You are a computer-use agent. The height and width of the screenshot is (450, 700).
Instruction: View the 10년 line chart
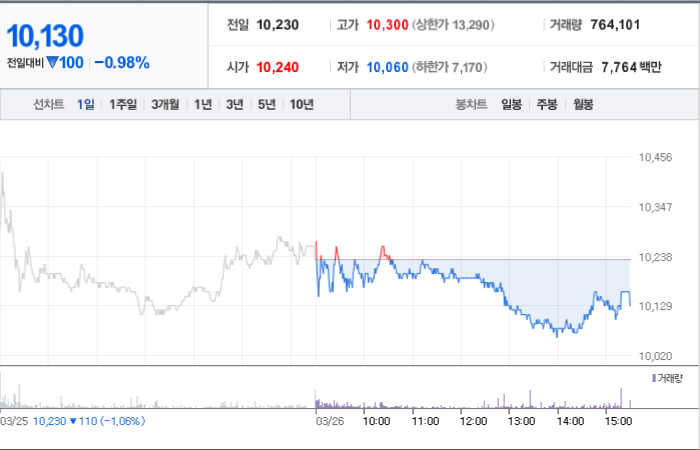(x=302, y=104)
